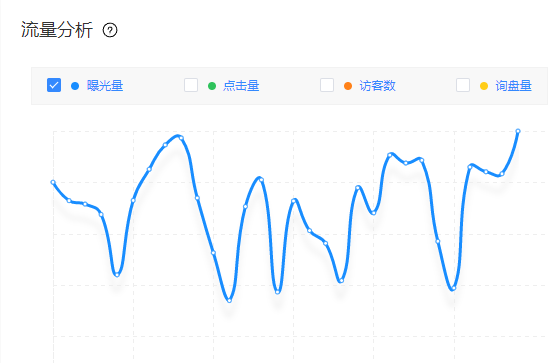
Task: Select the highest final data point on line
Action: (x=518, y=131)
